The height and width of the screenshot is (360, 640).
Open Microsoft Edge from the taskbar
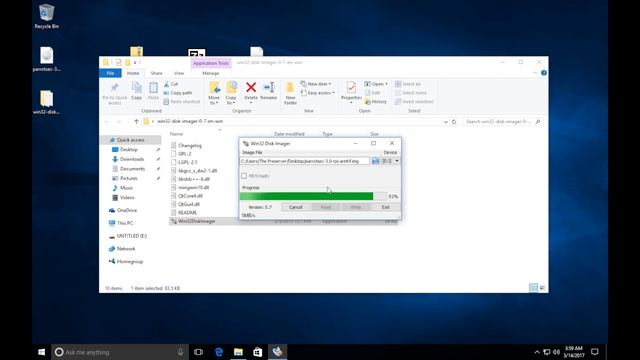219,352
